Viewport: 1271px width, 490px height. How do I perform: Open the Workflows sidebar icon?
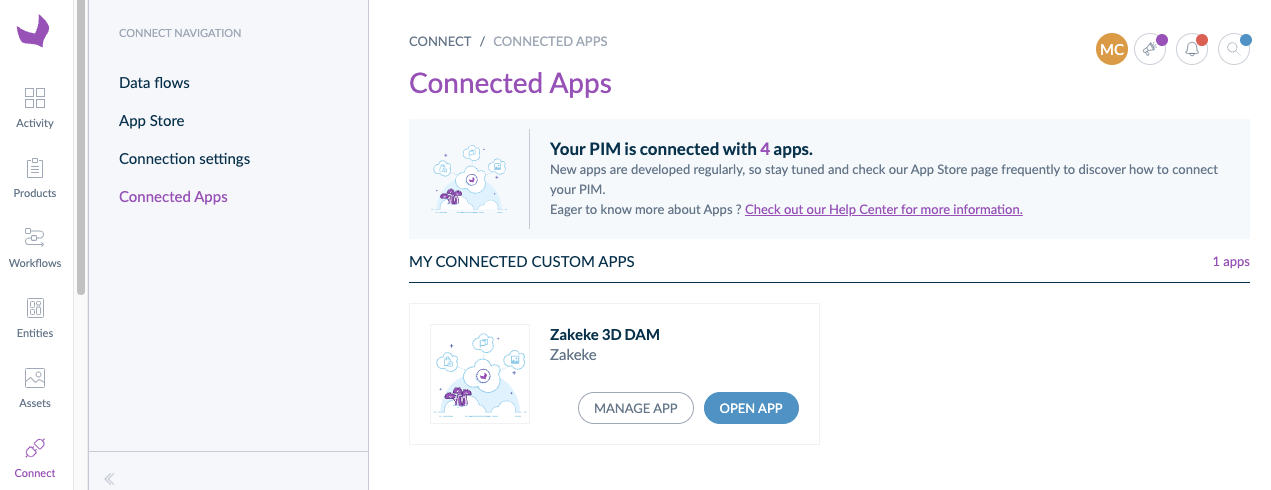coord(35,237)
